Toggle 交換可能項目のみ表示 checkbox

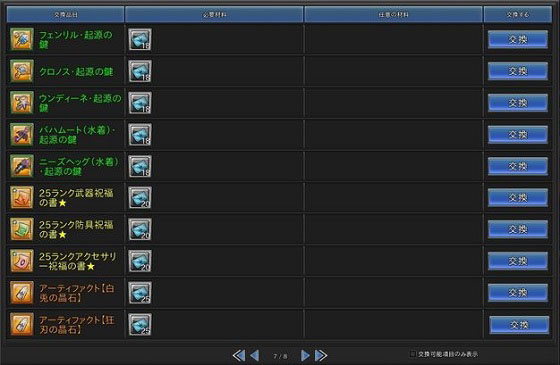(x=413, y=354)
